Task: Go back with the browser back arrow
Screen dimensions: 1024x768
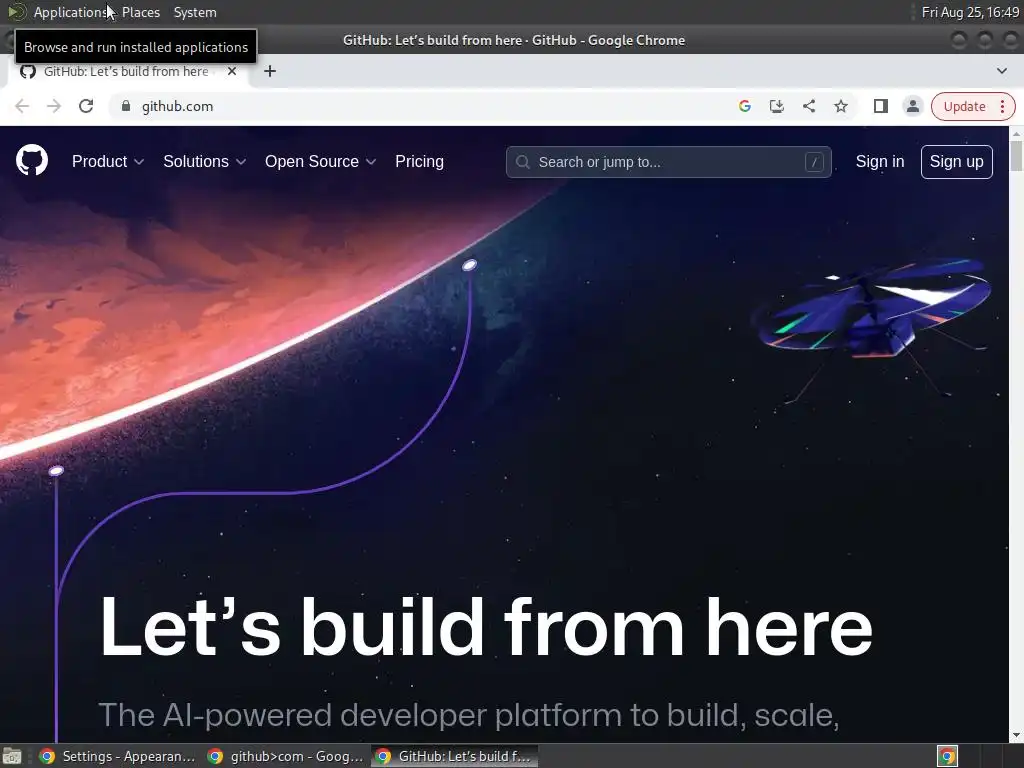Action: coord(22,106)
